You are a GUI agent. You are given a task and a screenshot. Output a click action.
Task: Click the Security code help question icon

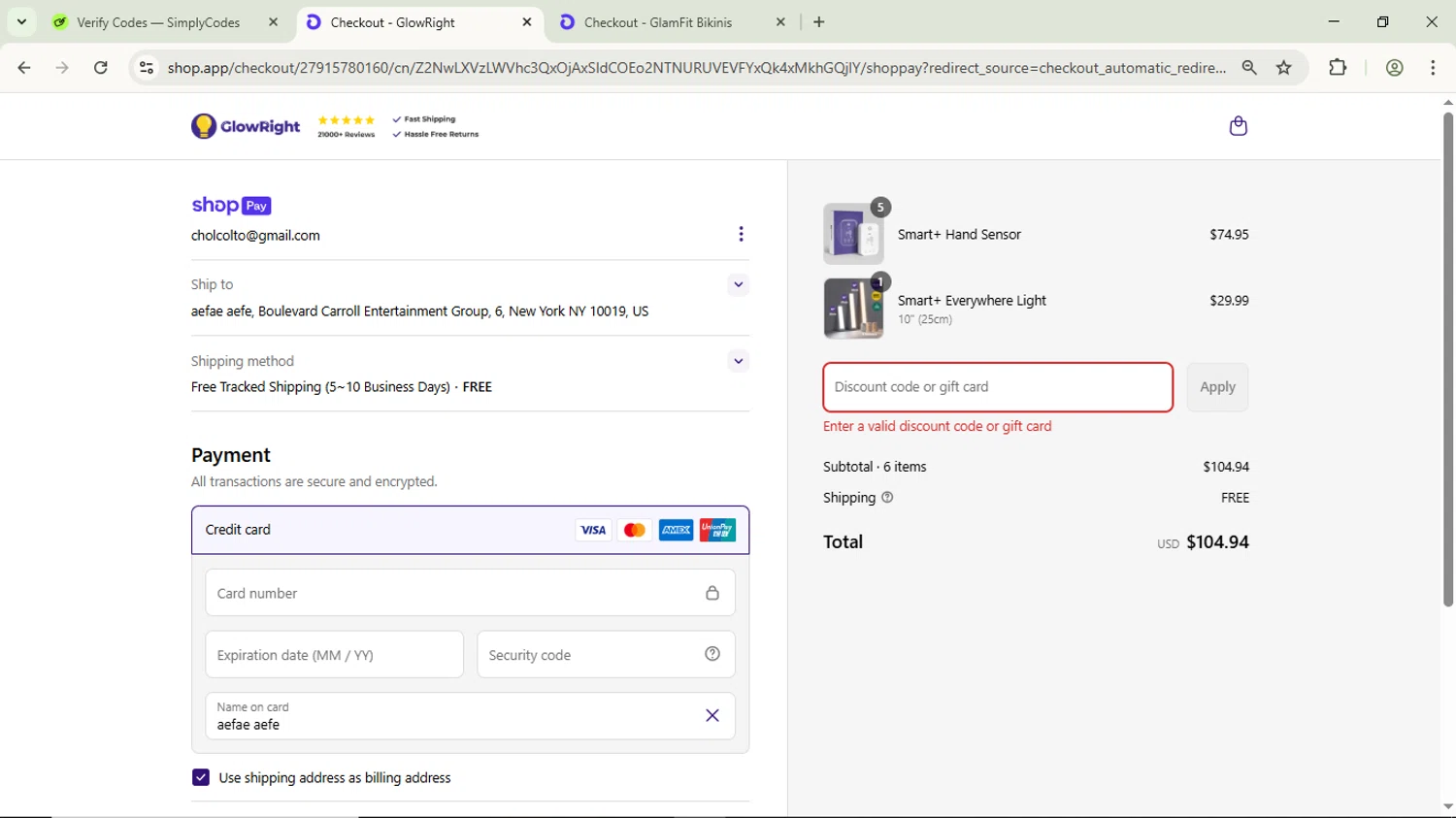point(712,654)
